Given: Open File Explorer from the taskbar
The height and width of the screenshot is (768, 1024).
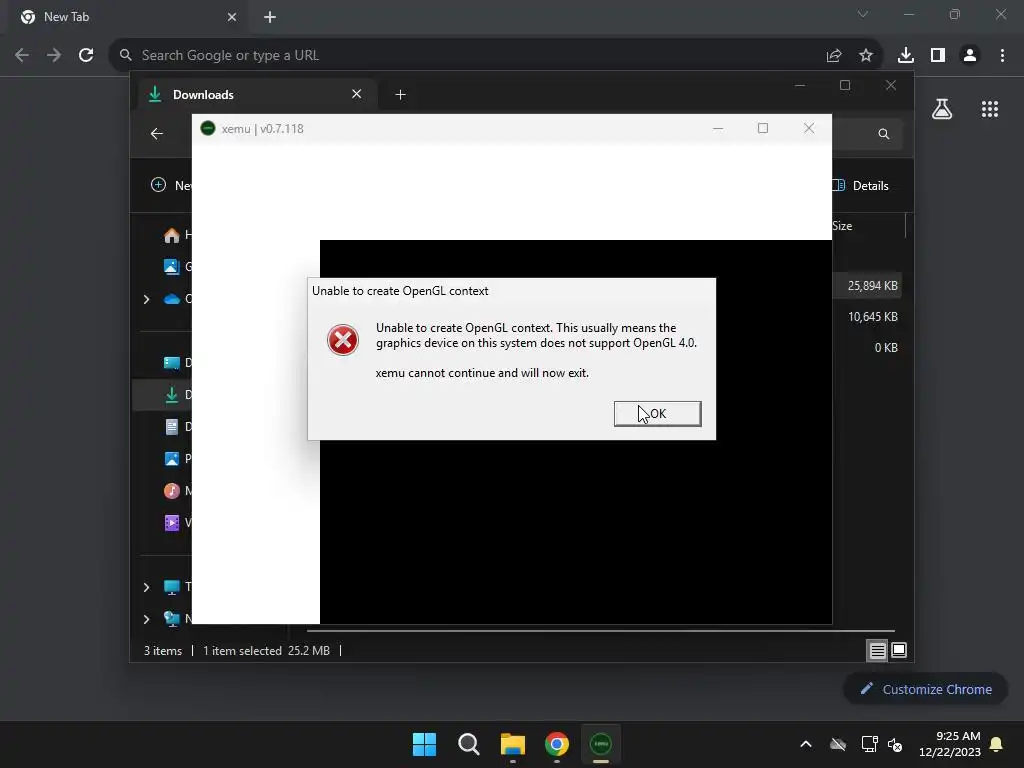Looking at the screenshot, I should (x=513, y=744).
